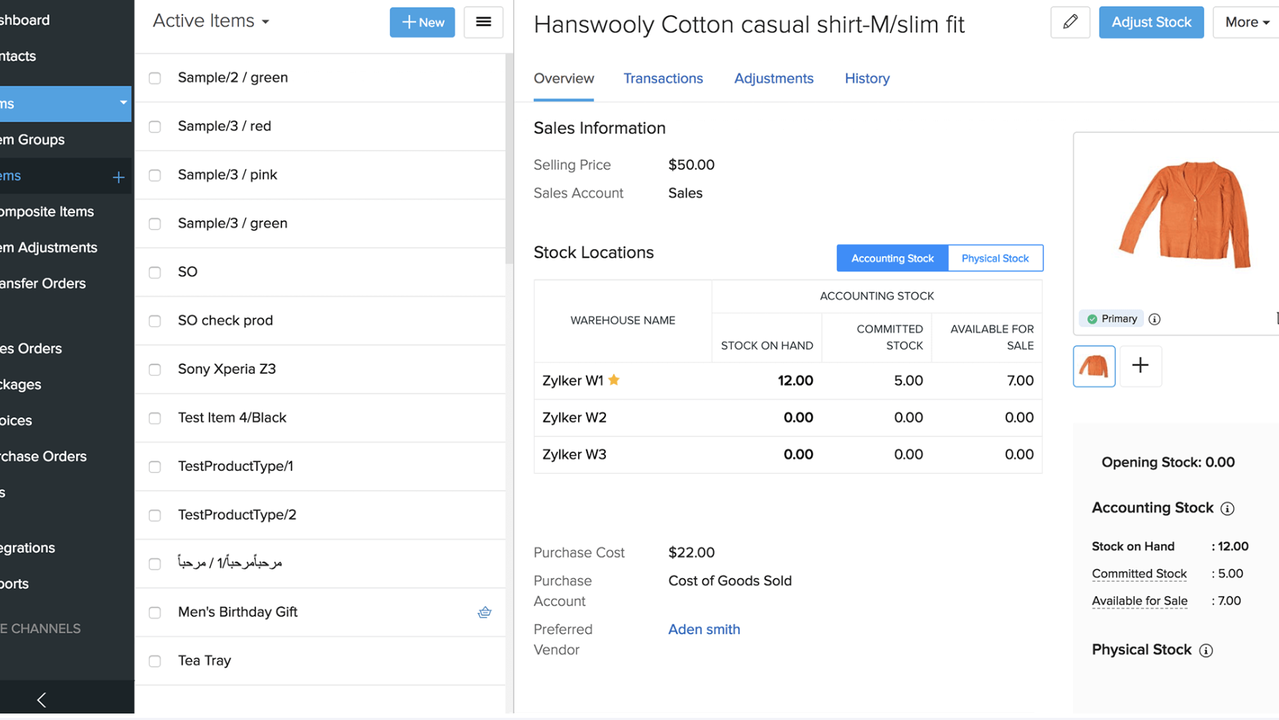This screenshot has width=1279, height=720.
Task: Switch to Physical Stock view
Action: point(994,258)
